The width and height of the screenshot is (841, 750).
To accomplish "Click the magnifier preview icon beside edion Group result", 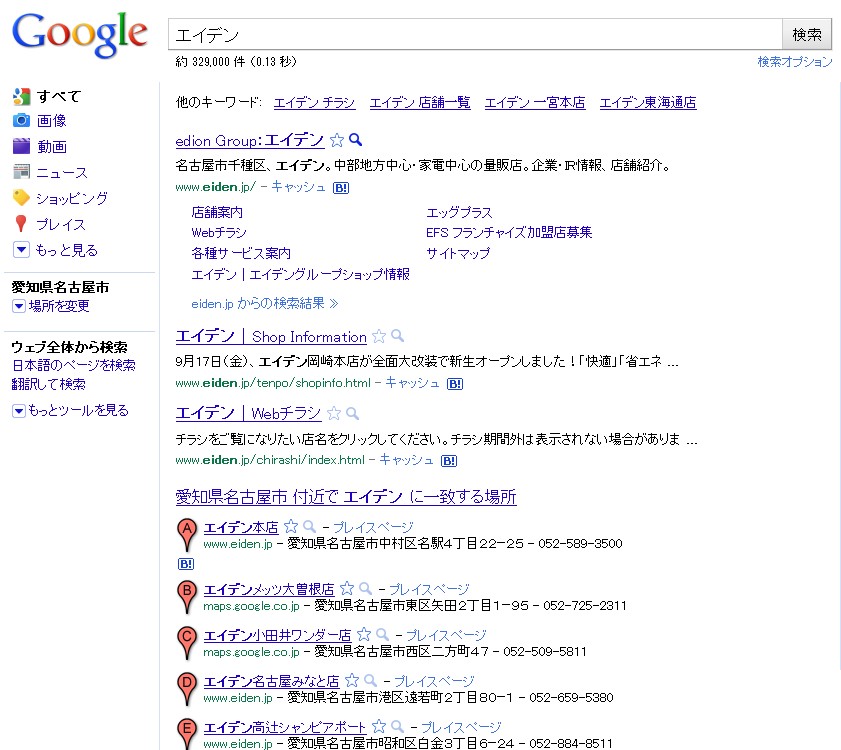I will pos(355,140).
